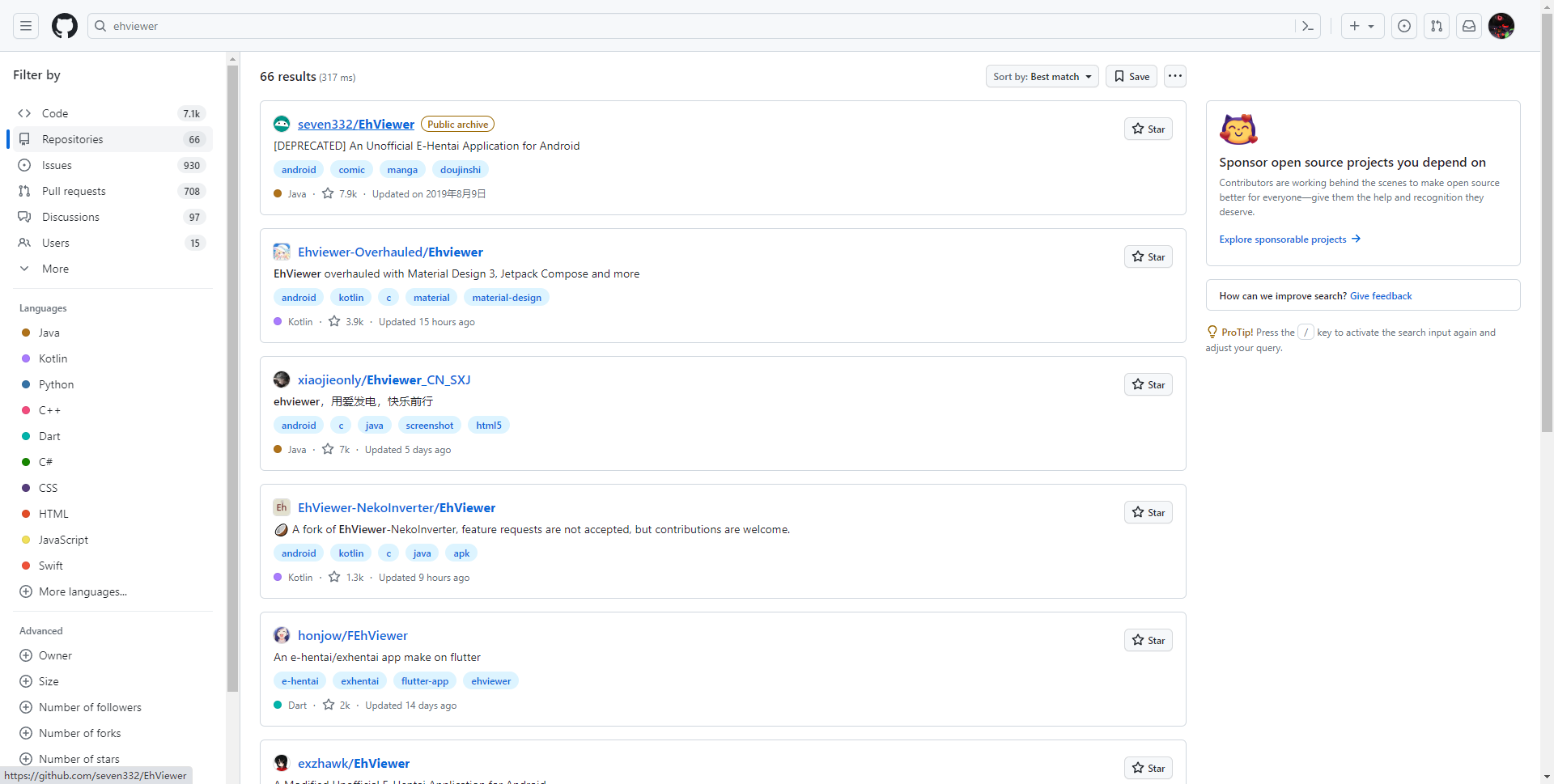Star the Ehviewer-Overhauled/Ehviewer repository

1148,256
